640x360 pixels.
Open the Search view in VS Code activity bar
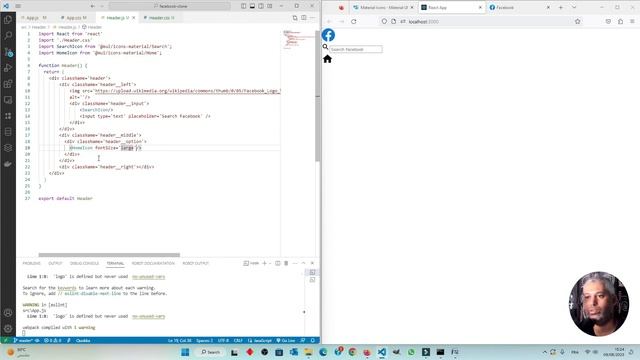coord(8,36)
